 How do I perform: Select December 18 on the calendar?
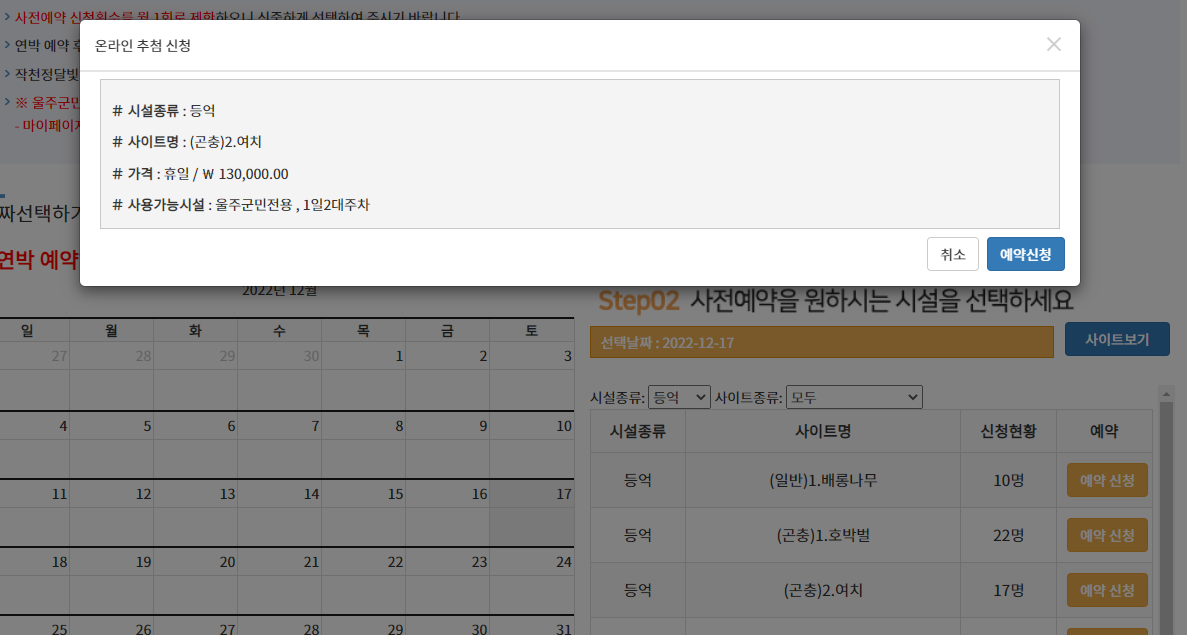pos(35,581)
